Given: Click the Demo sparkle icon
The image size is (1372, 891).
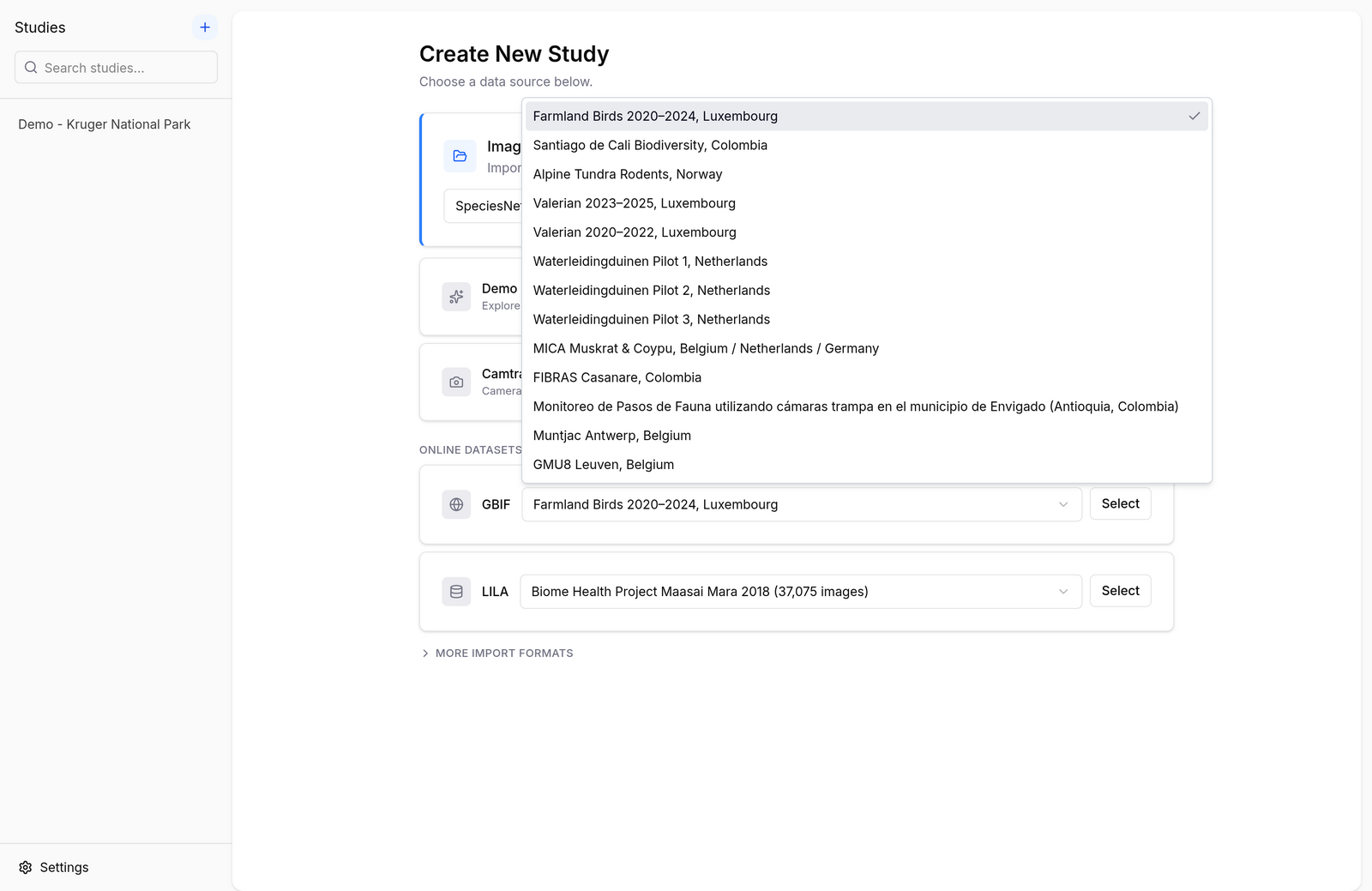Looking at the screenshot, I should click(x=456, y=297).
